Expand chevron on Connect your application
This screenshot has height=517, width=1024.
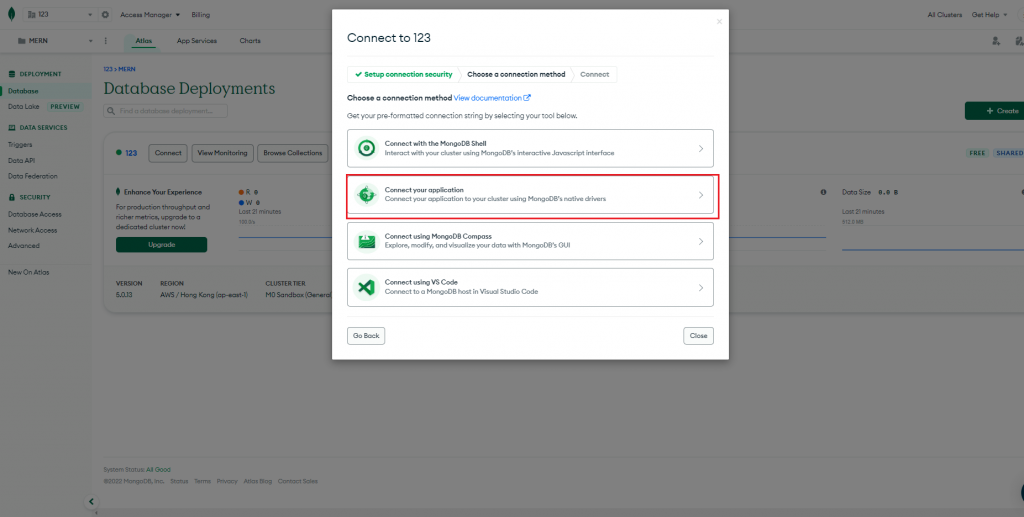(701, 195)
